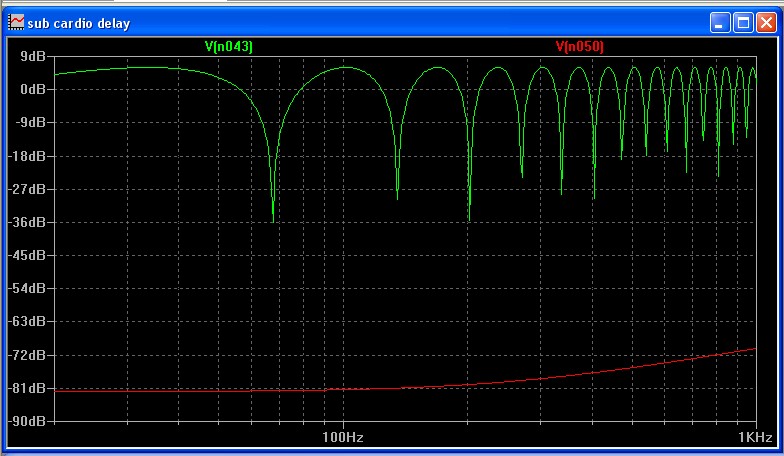Click the waveform icon in the title bar
The image size is (784, 456).
pos(16,22)
